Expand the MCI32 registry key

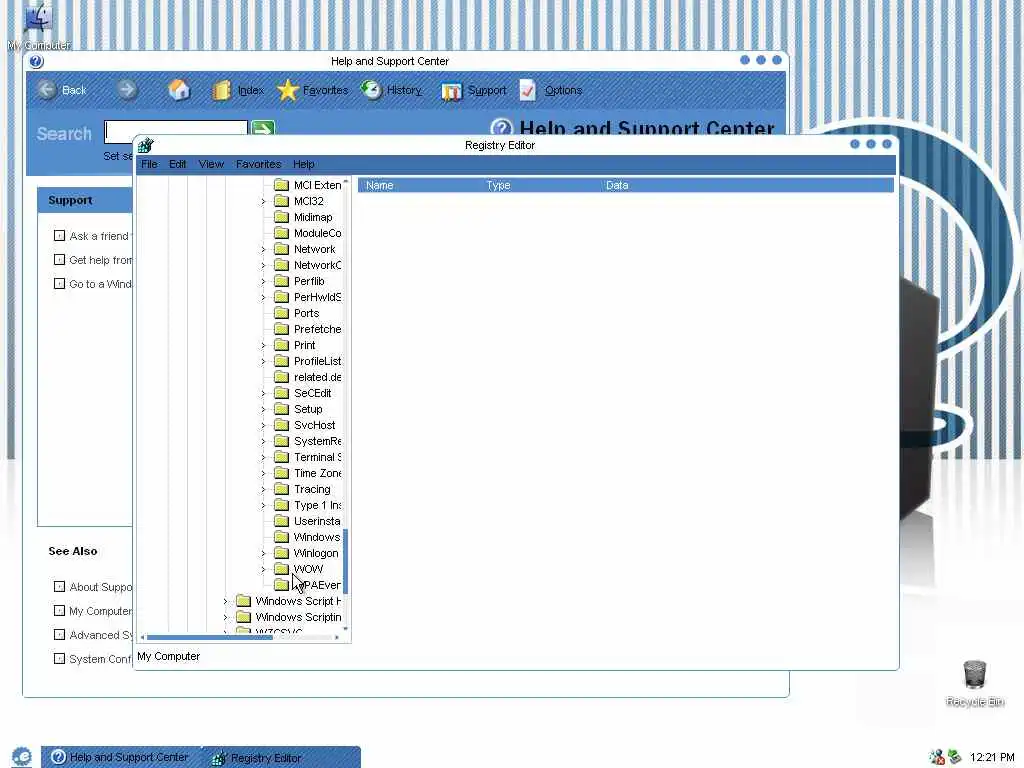point(263,201)
